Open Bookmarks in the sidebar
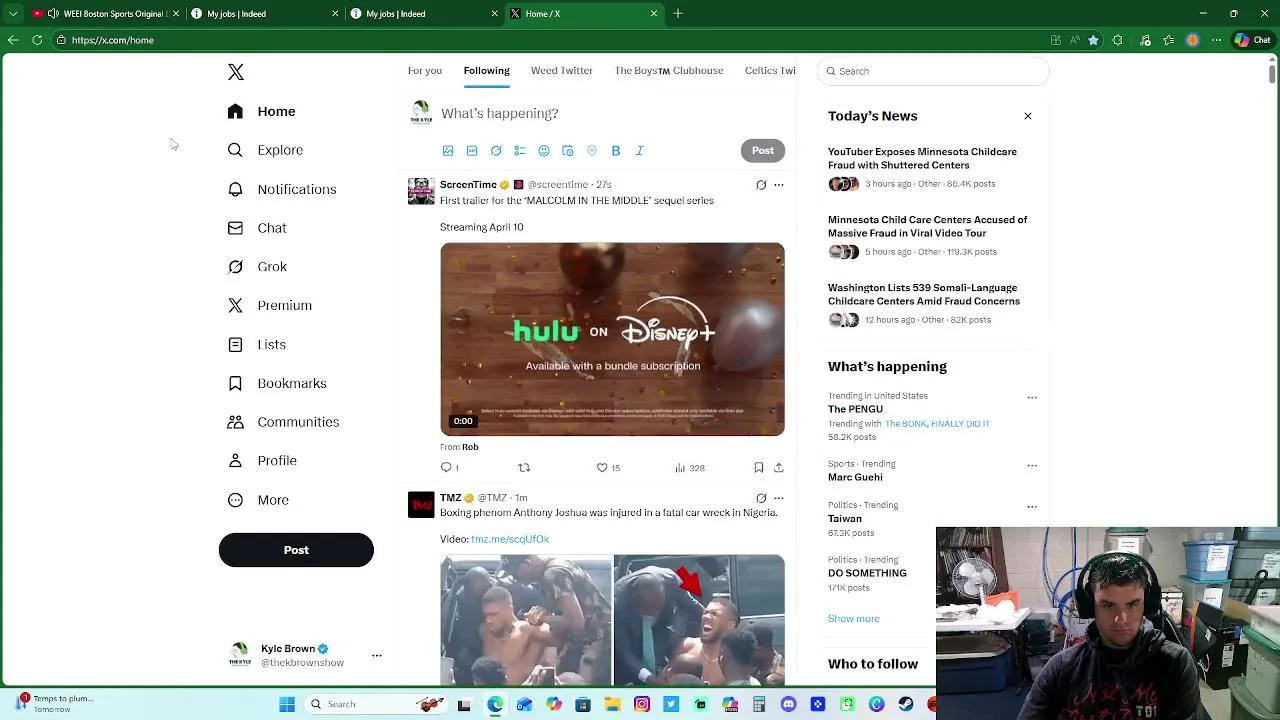The width and height of the screenshot is (1280, 720). (x=277, y=383)
